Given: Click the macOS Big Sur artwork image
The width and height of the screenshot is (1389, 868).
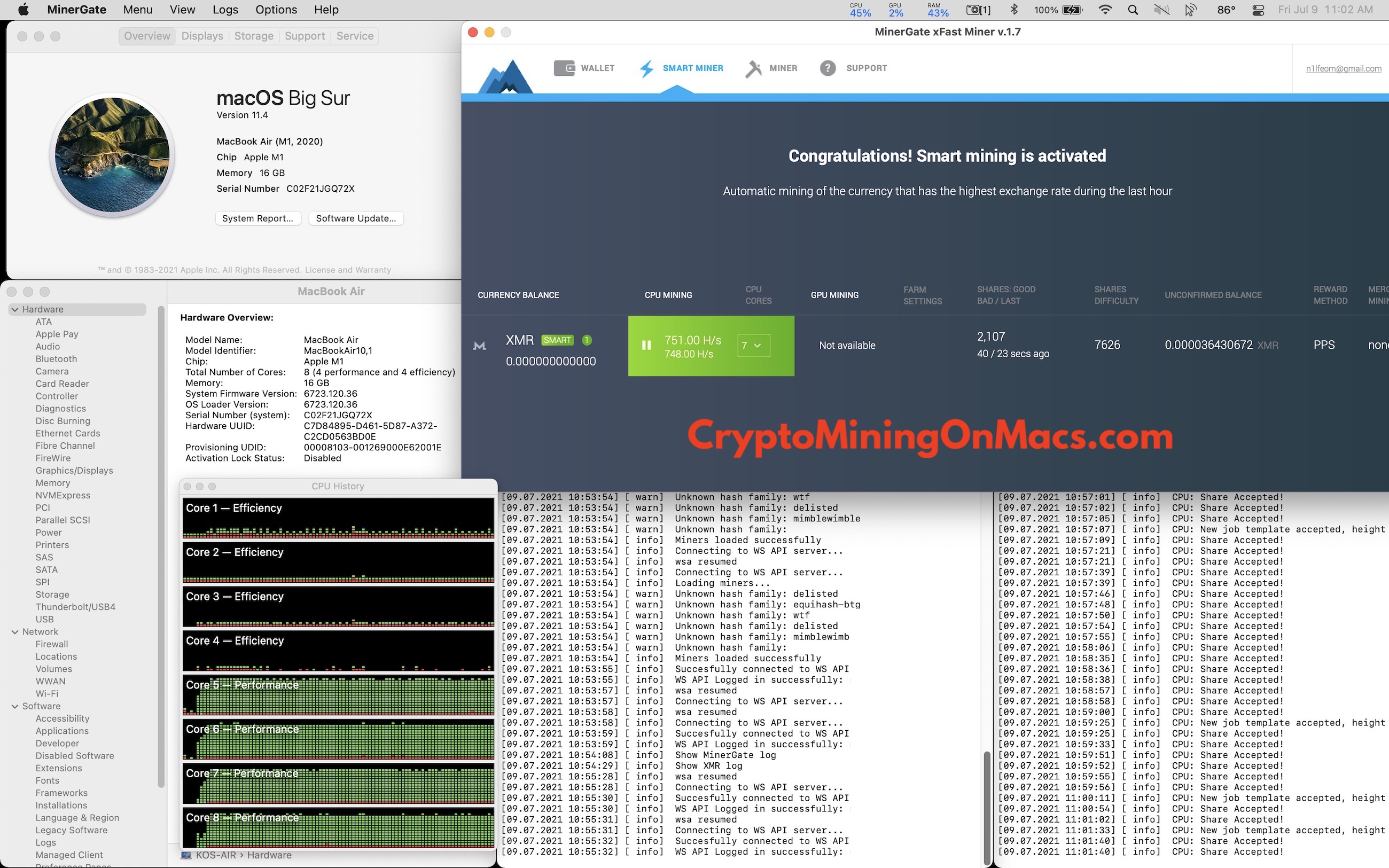Looking at the screenshot, I should [x=113, y=155].
